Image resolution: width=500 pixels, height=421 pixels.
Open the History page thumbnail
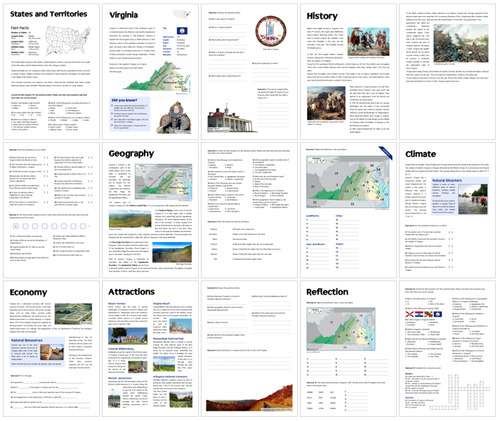pos(348,71)
